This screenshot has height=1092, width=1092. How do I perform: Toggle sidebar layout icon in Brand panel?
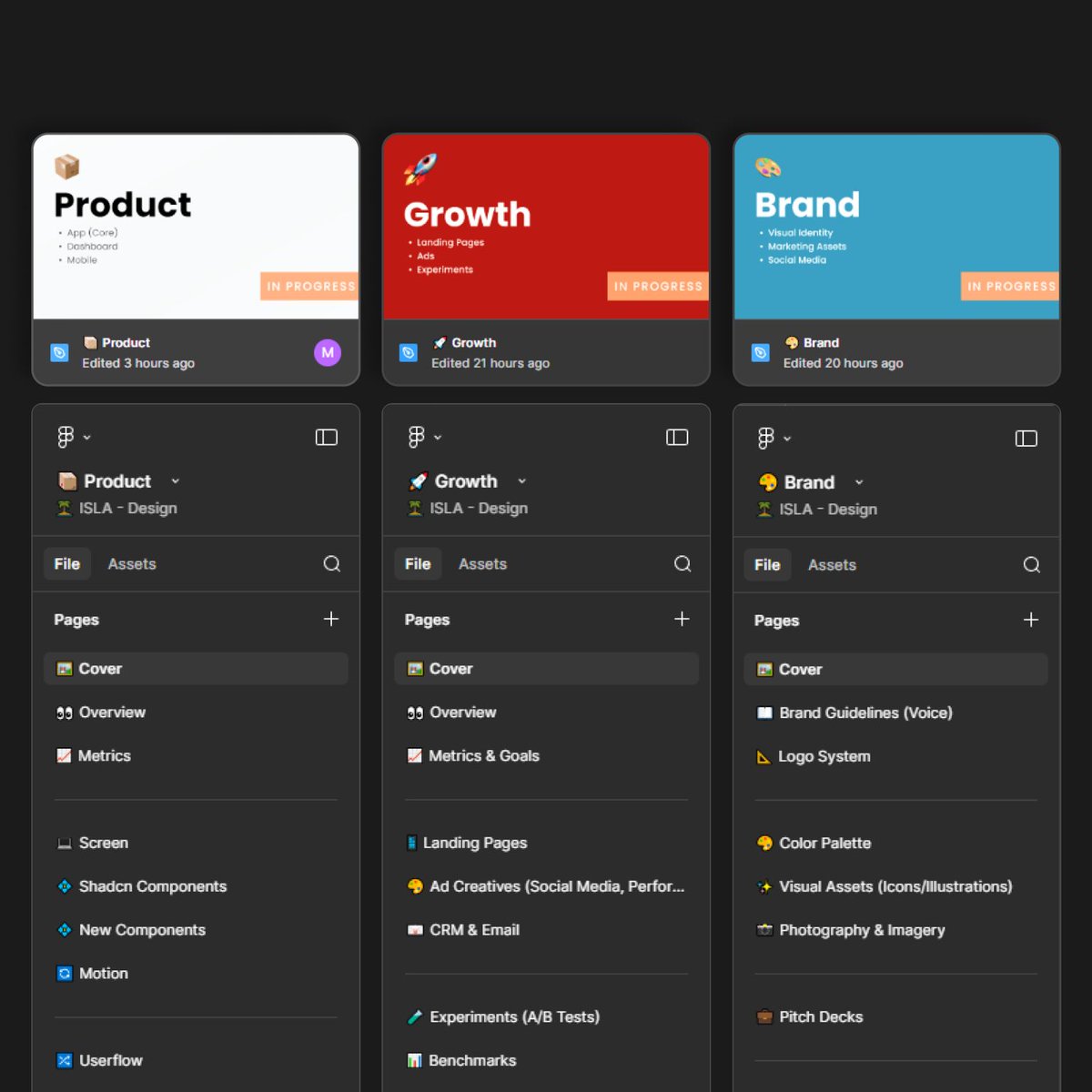1026,439
